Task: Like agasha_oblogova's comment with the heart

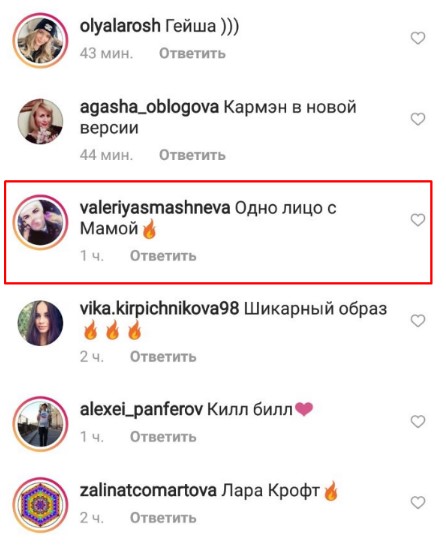Action: pyautogui.click(x=418, y=119)
